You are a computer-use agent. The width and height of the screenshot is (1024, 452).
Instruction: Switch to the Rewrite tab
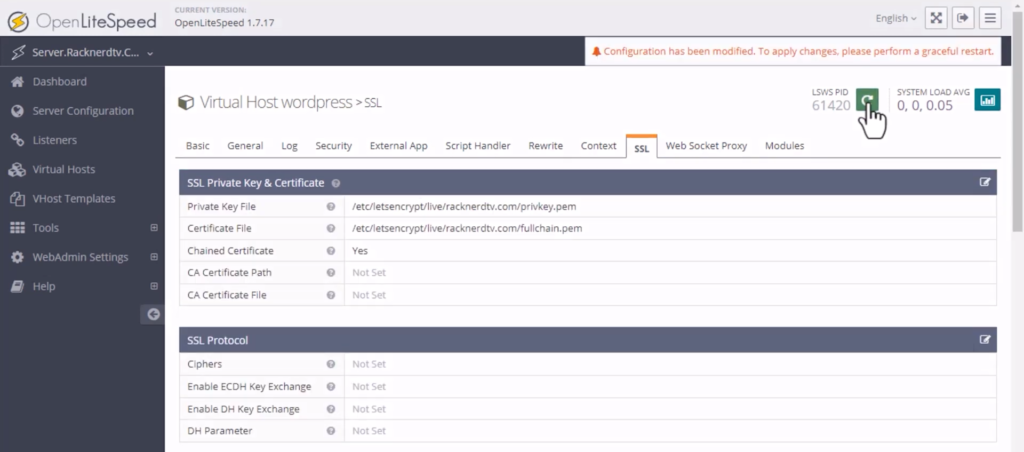coord(546,146)
